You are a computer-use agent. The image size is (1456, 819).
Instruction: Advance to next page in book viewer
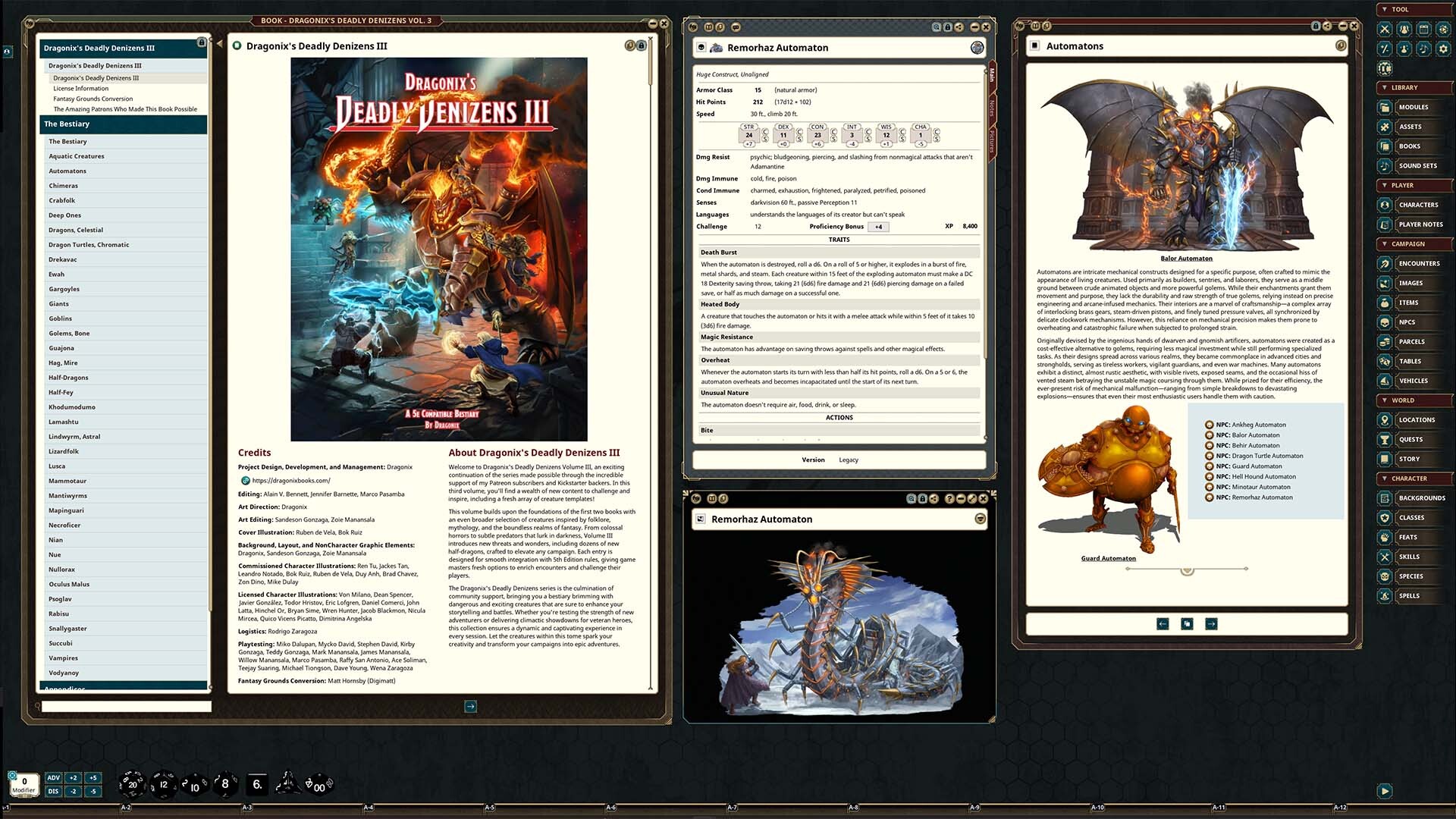click(470, 707)
